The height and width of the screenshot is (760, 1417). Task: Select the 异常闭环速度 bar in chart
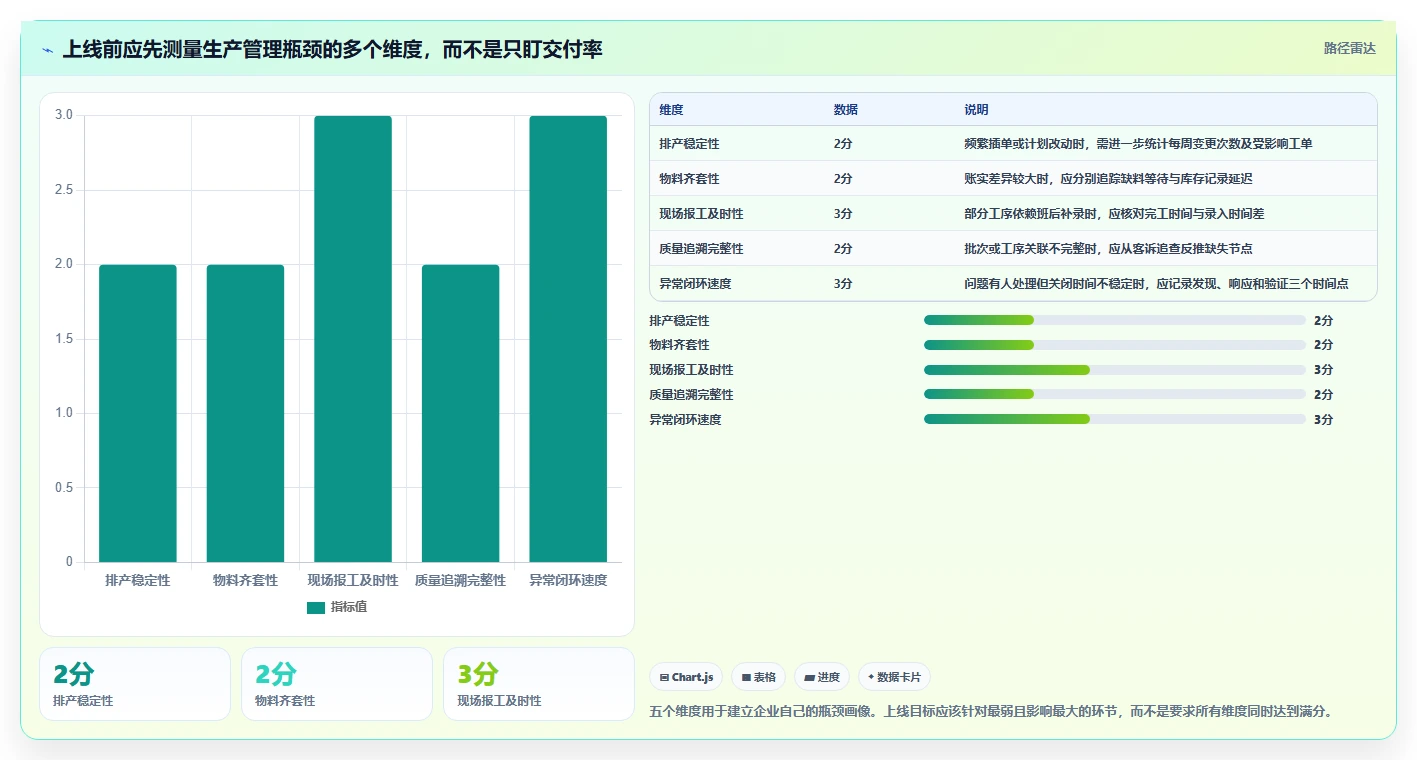[568, 339]
